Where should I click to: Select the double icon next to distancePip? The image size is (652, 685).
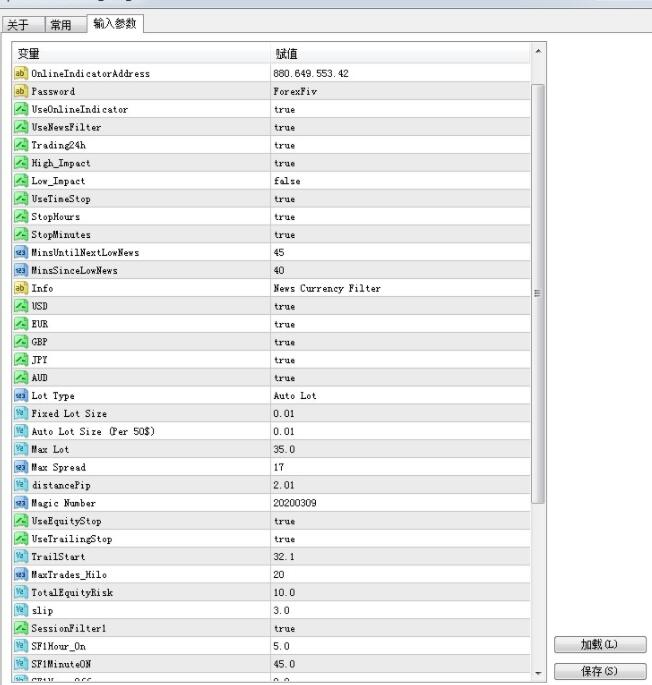pos(21,485)
